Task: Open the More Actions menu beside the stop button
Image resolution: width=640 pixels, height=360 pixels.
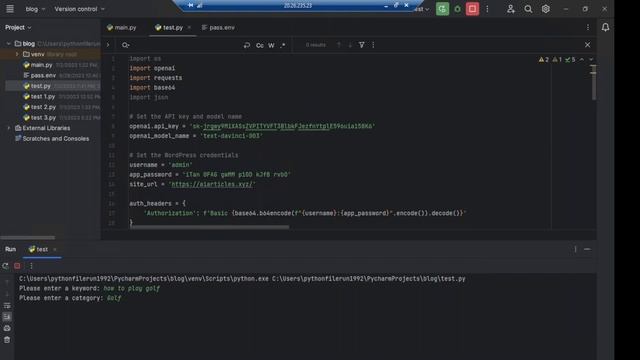Action: point(487,9)
